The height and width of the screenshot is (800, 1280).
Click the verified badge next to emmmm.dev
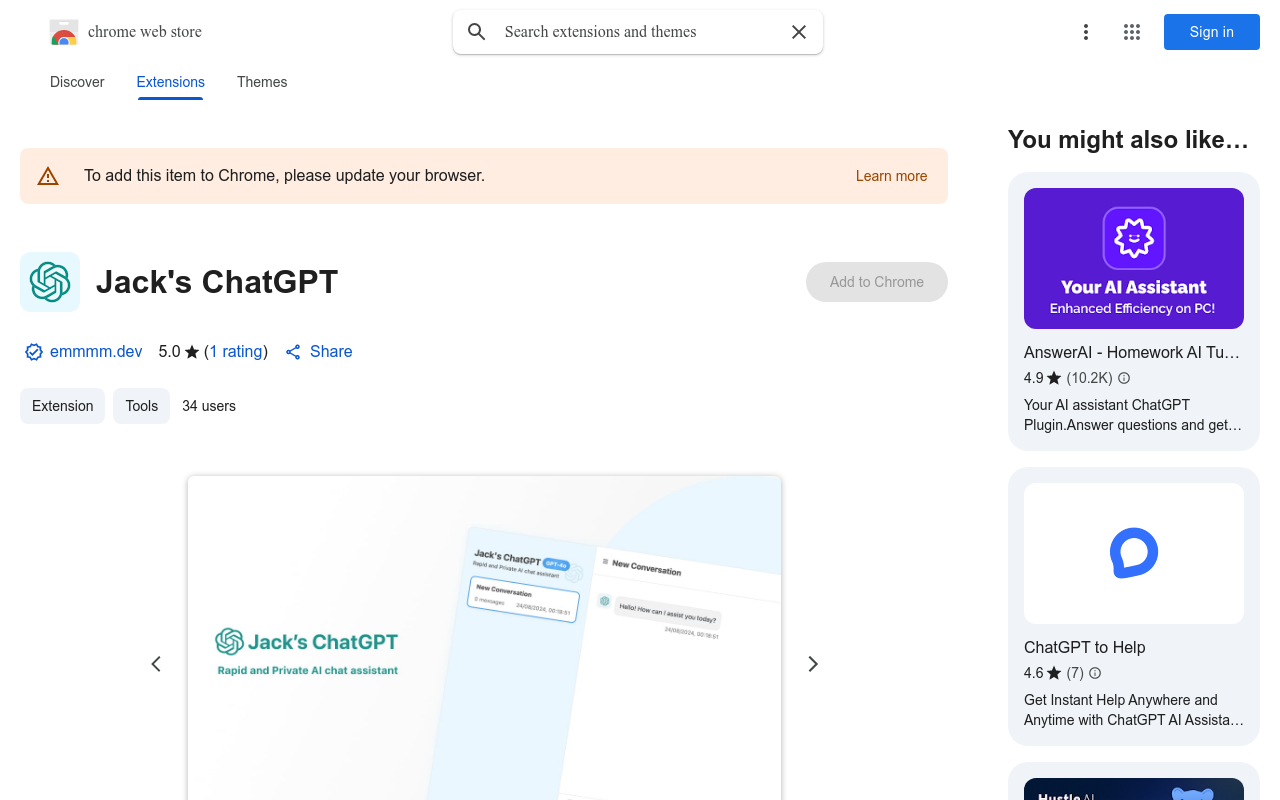pos(34,352)
